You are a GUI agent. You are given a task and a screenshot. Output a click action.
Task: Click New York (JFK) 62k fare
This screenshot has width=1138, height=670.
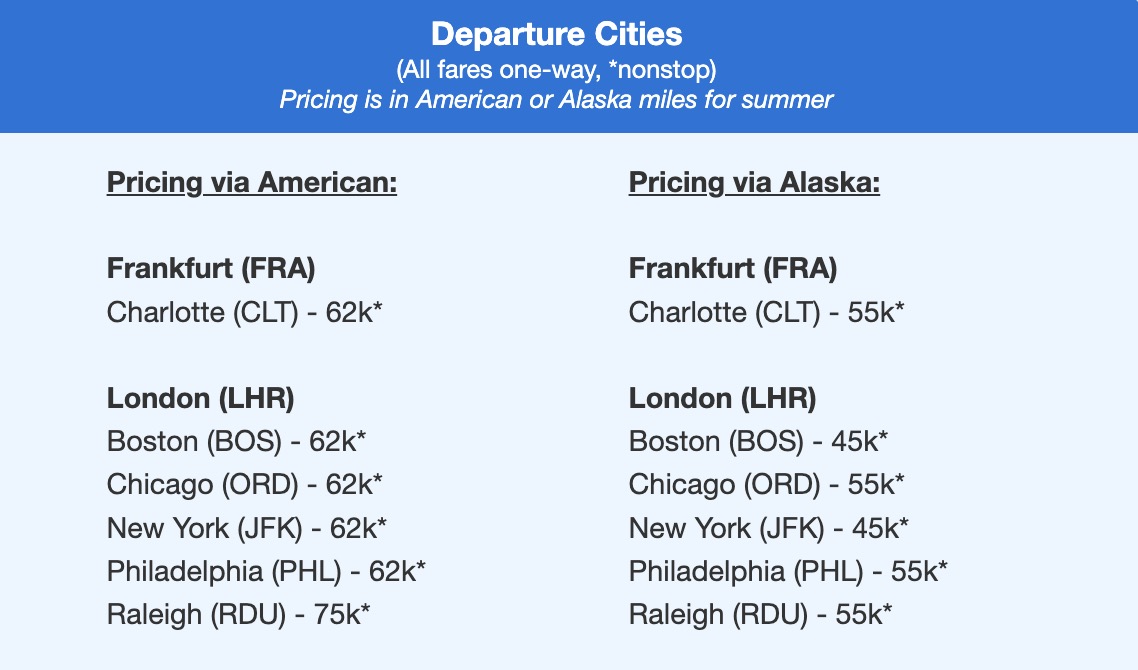(247, 528)
